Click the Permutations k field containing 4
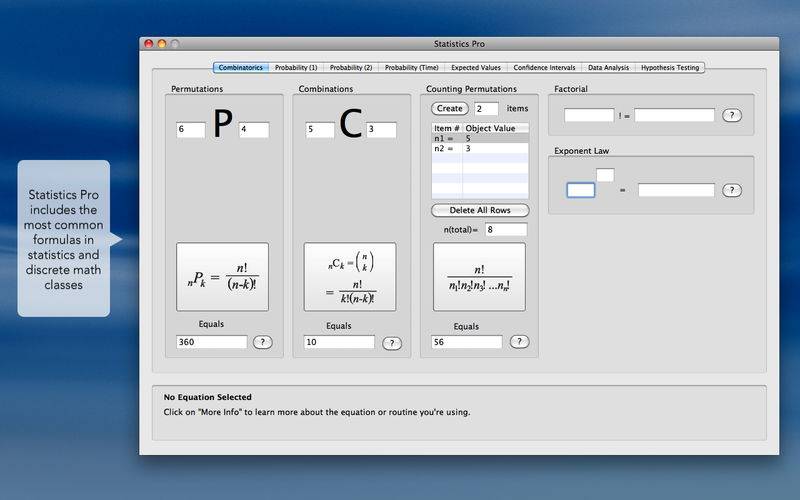Image resolution: width=800 pixels, height=500 pixels. coord(254,130)
